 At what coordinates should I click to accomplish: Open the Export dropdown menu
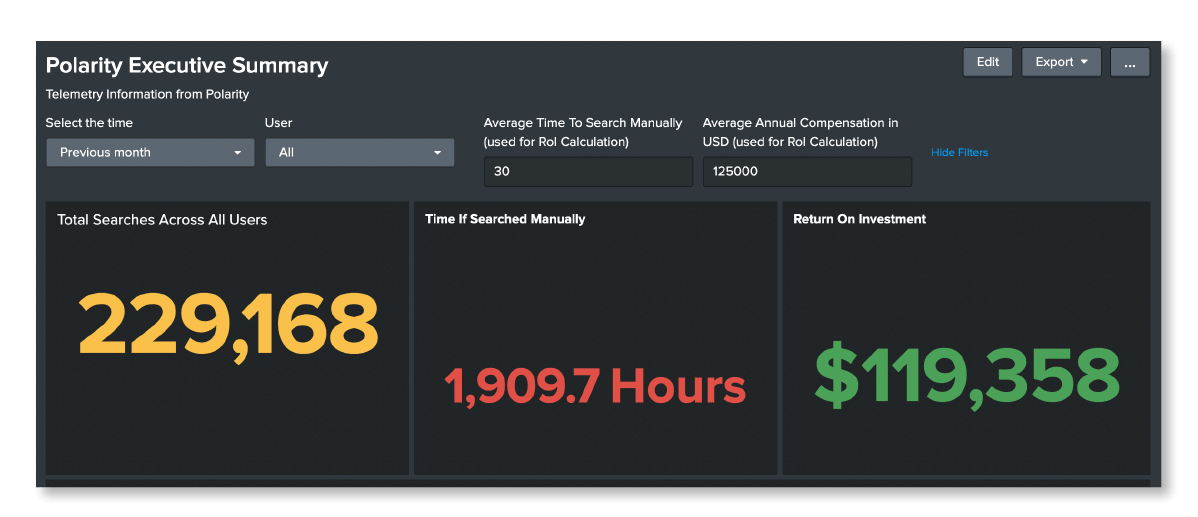[1060, 63]
